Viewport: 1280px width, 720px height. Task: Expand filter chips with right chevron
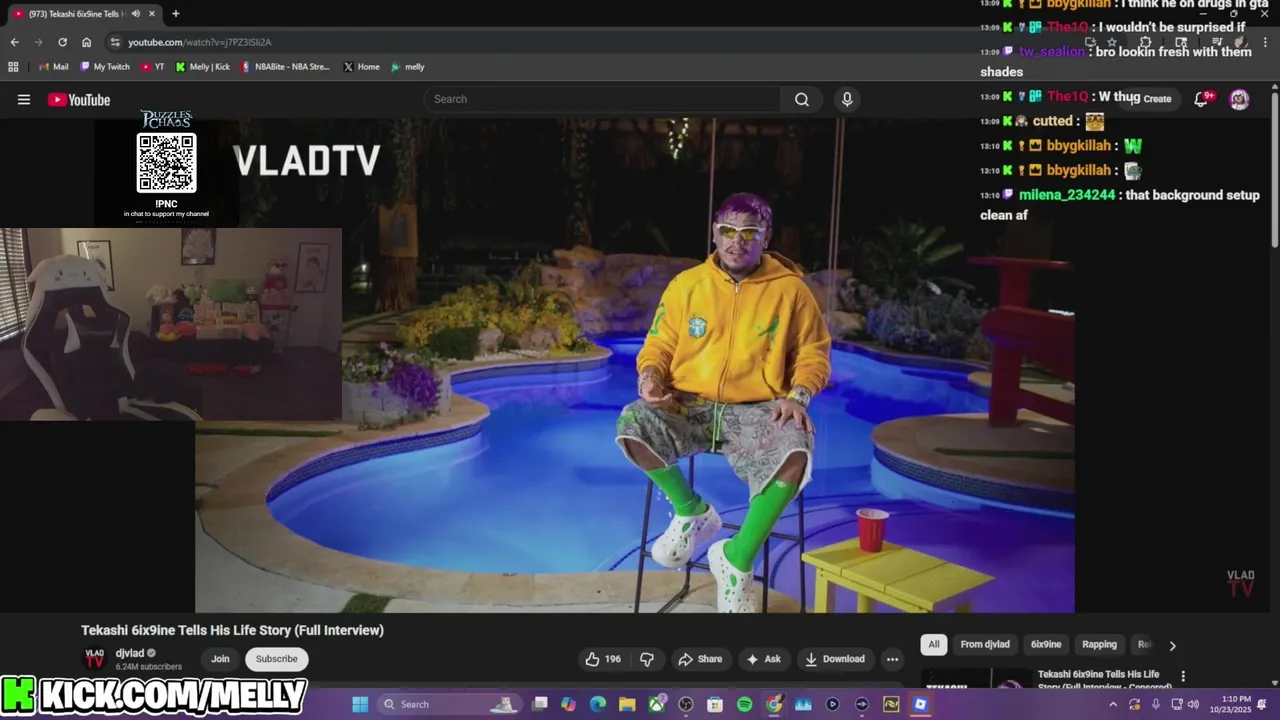click(x=1172, y=645)
